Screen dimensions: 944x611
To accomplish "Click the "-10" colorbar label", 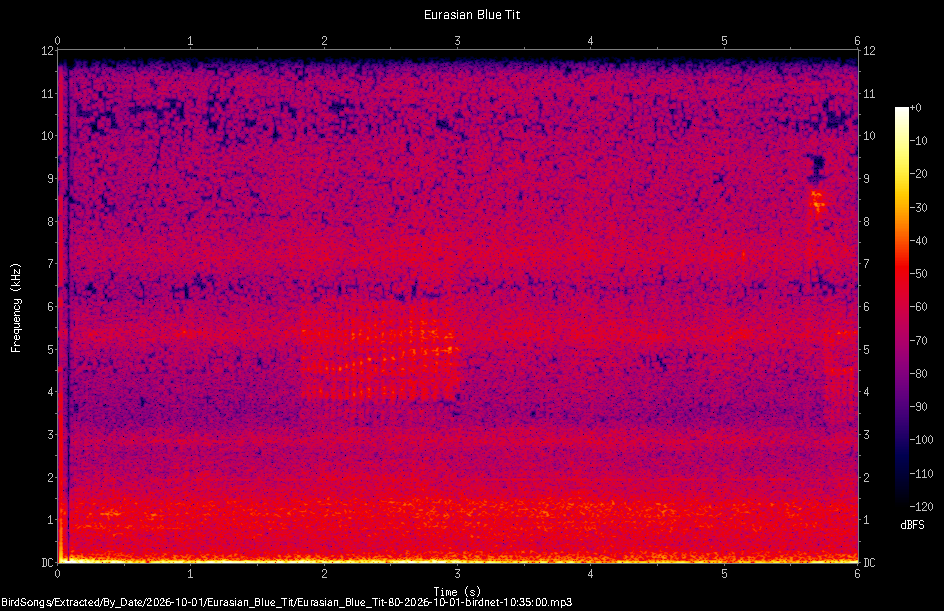I will (x=919, y=141).
